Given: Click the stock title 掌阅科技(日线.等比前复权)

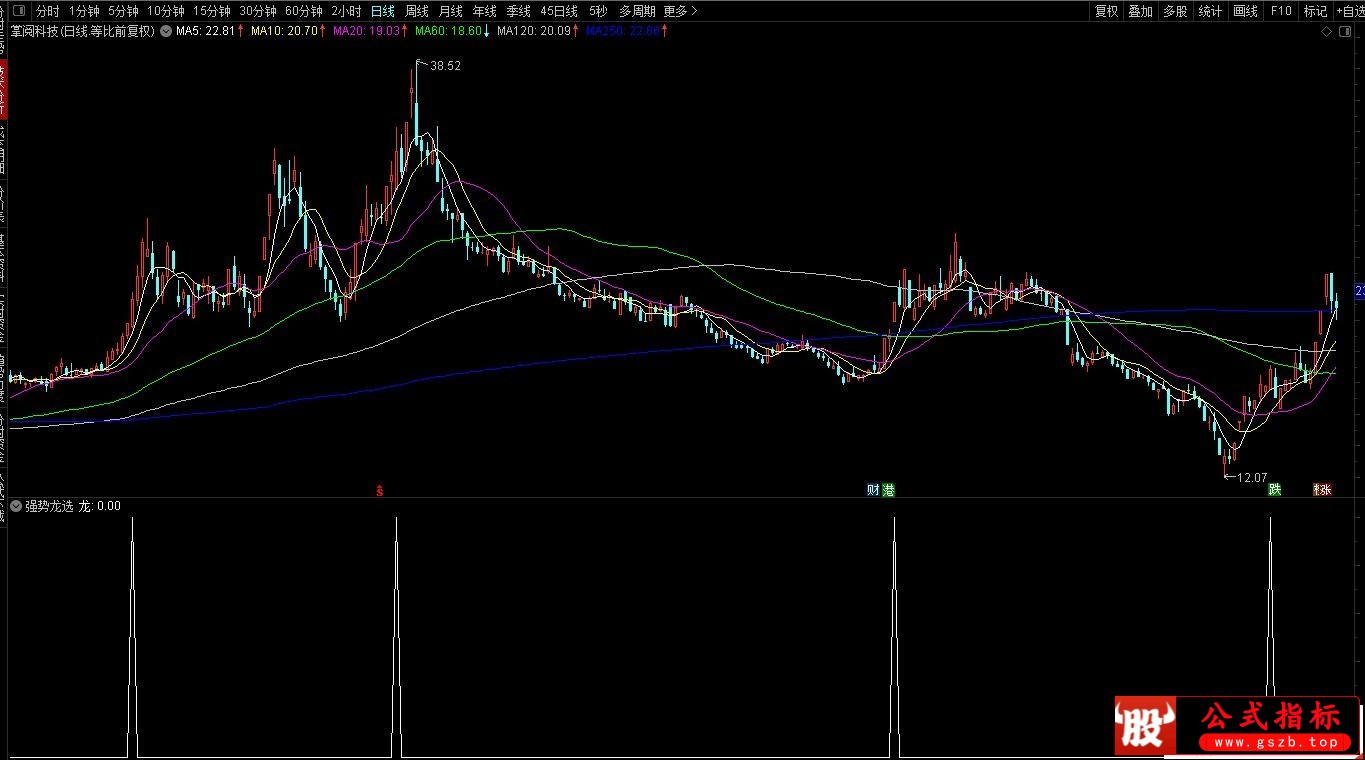Looking at the screenshot, I should click(x=83, y=31).
